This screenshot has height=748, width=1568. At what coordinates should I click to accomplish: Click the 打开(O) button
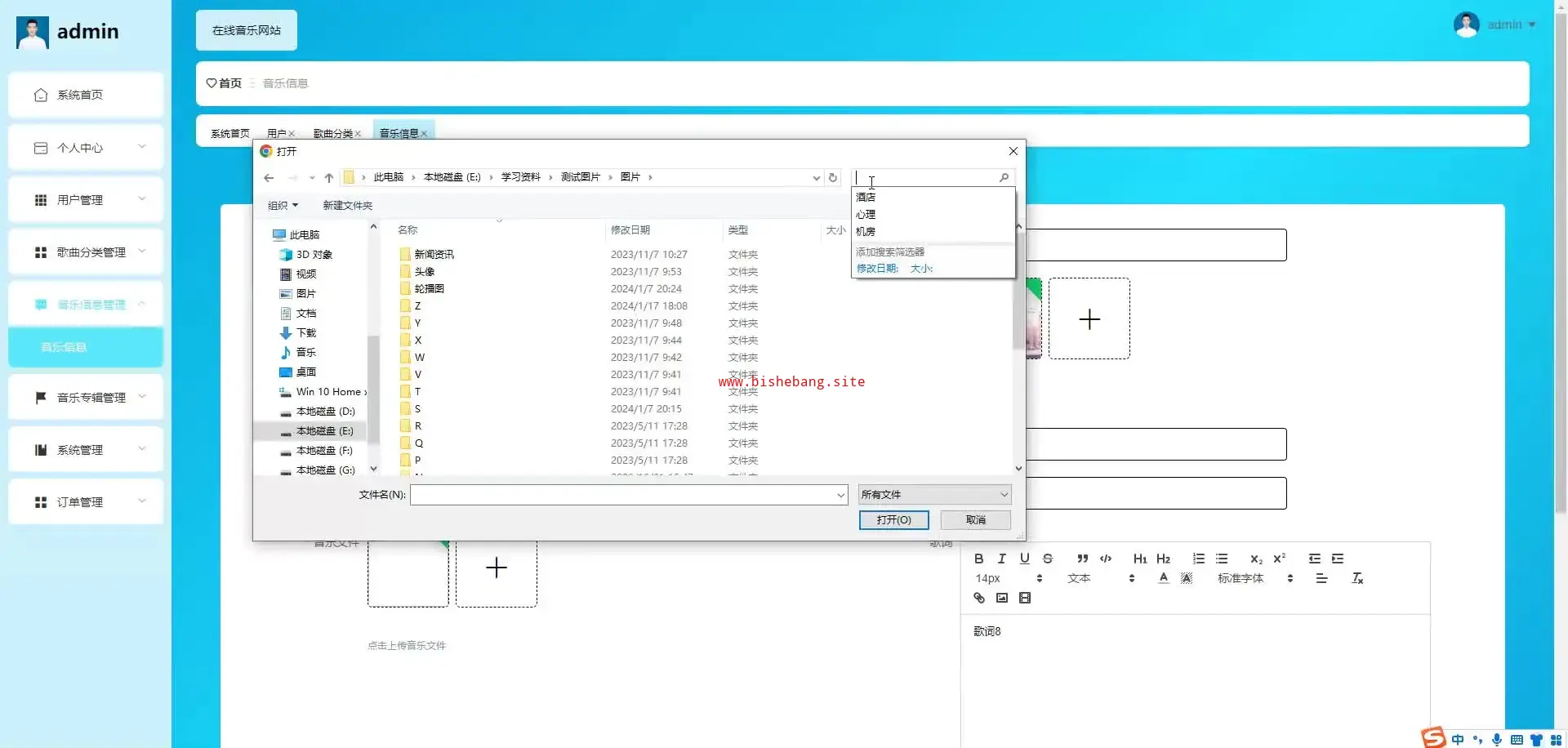893,520
